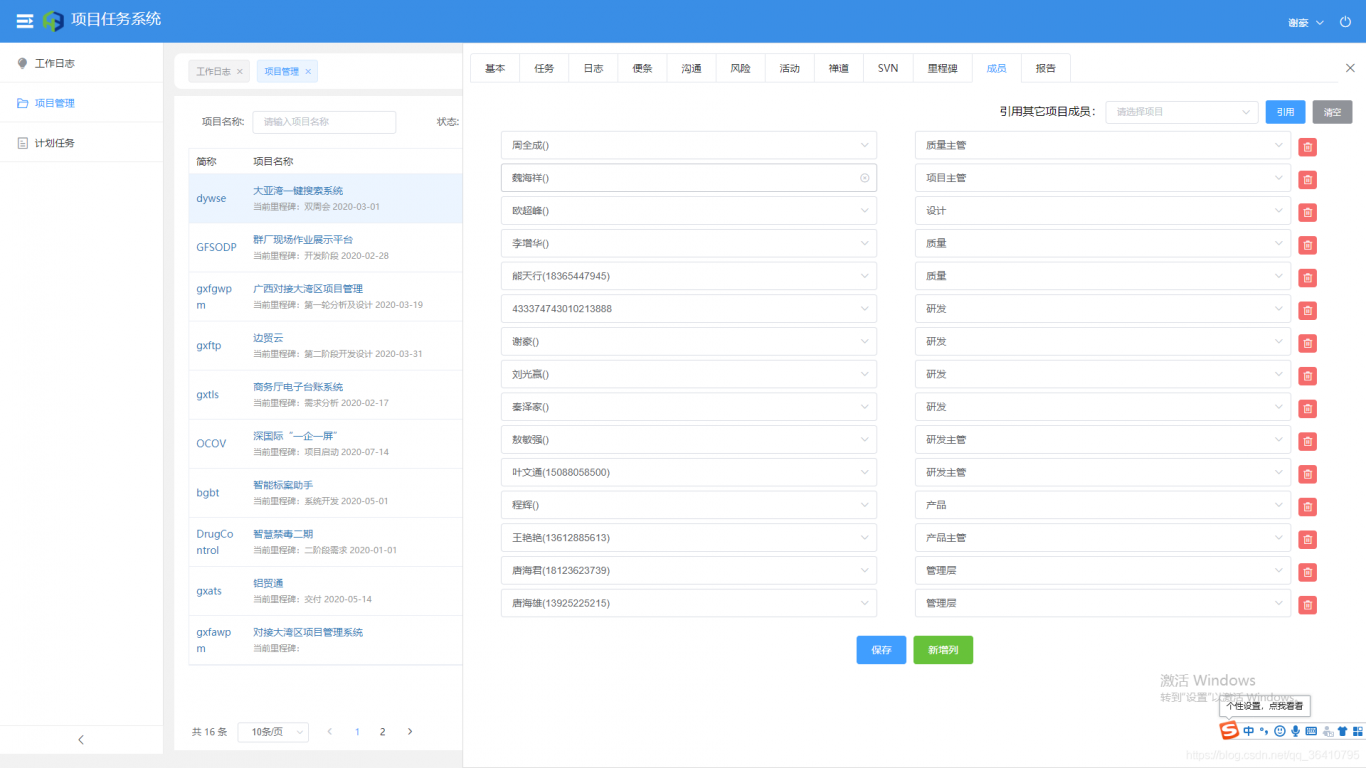Screen dimensions: 1366x768
Task: Remove the 李增华() row with its trash icon
Action: pyautogui.click(x=1307, y=245)
